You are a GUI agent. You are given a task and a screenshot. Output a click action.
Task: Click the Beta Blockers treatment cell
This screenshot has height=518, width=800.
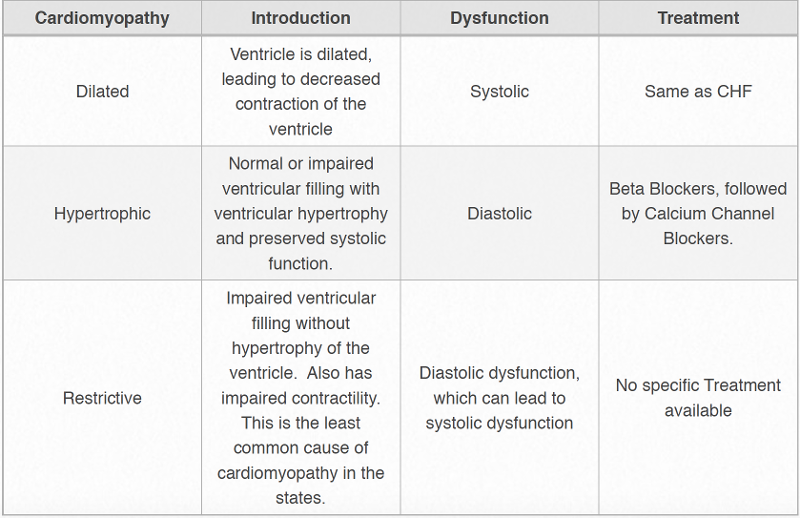[x=698, y=213]
